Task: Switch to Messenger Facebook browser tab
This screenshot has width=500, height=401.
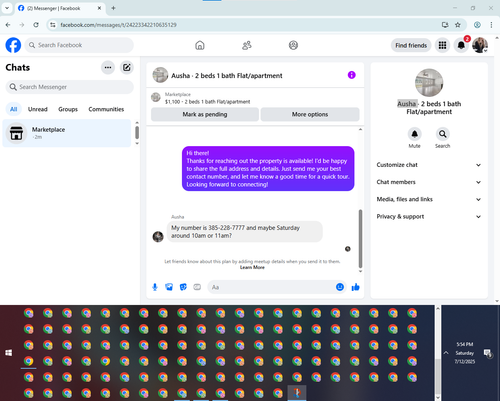Action: [x=59, y=8]
